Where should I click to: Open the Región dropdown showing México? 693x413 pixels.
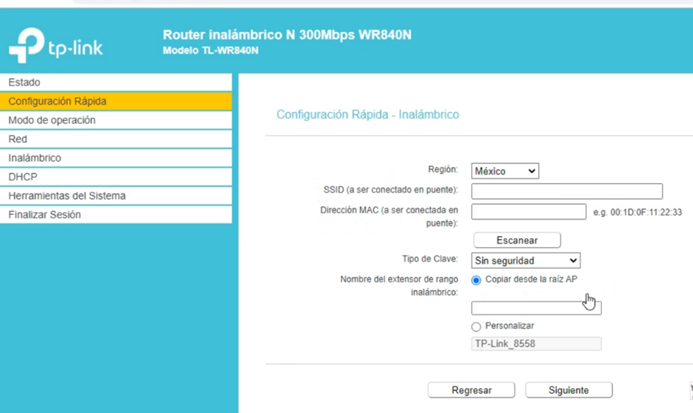tap(505, 171)
